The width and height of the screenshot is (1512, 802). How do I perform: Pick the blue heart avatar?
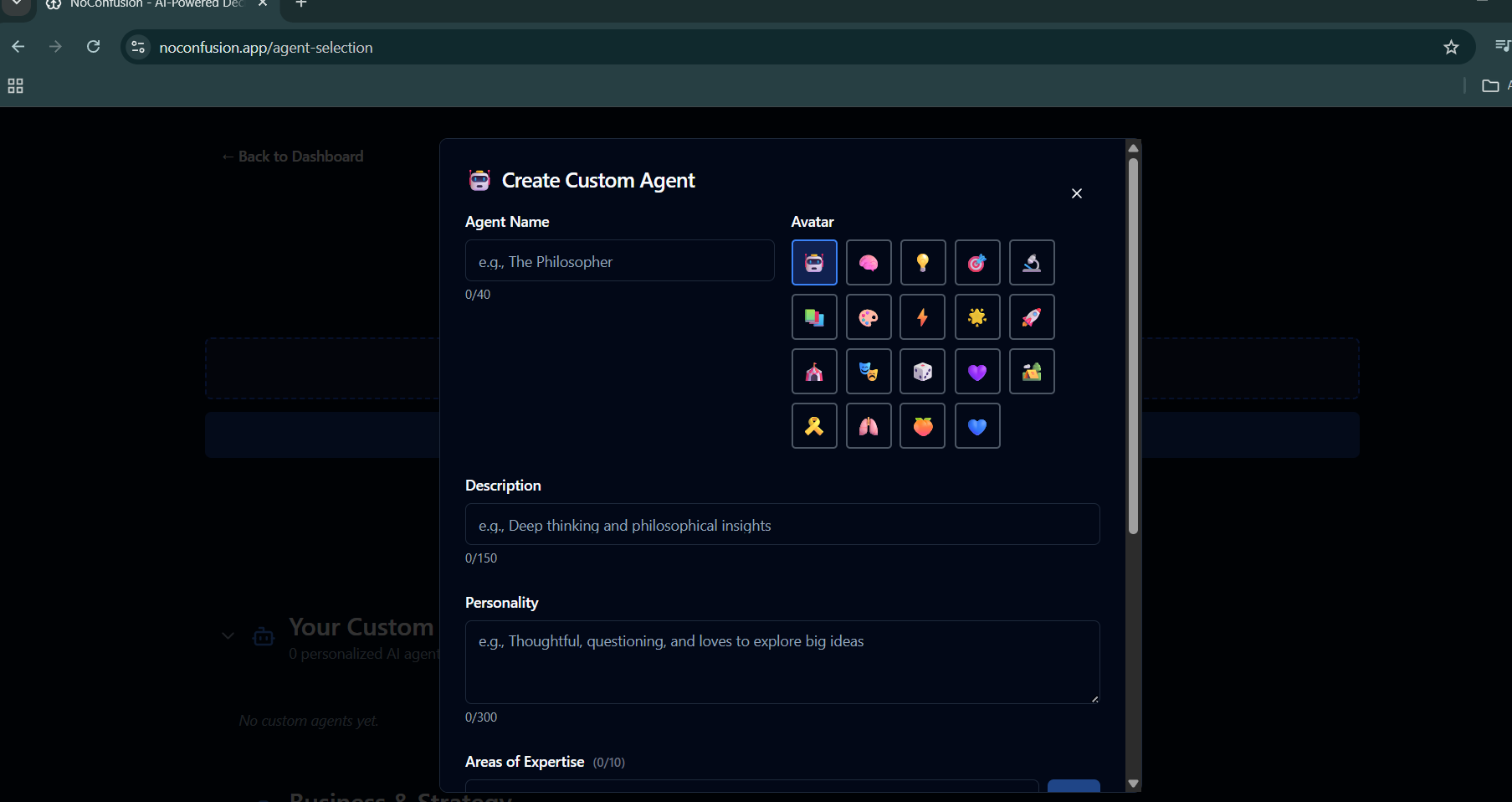click(977, 426)
